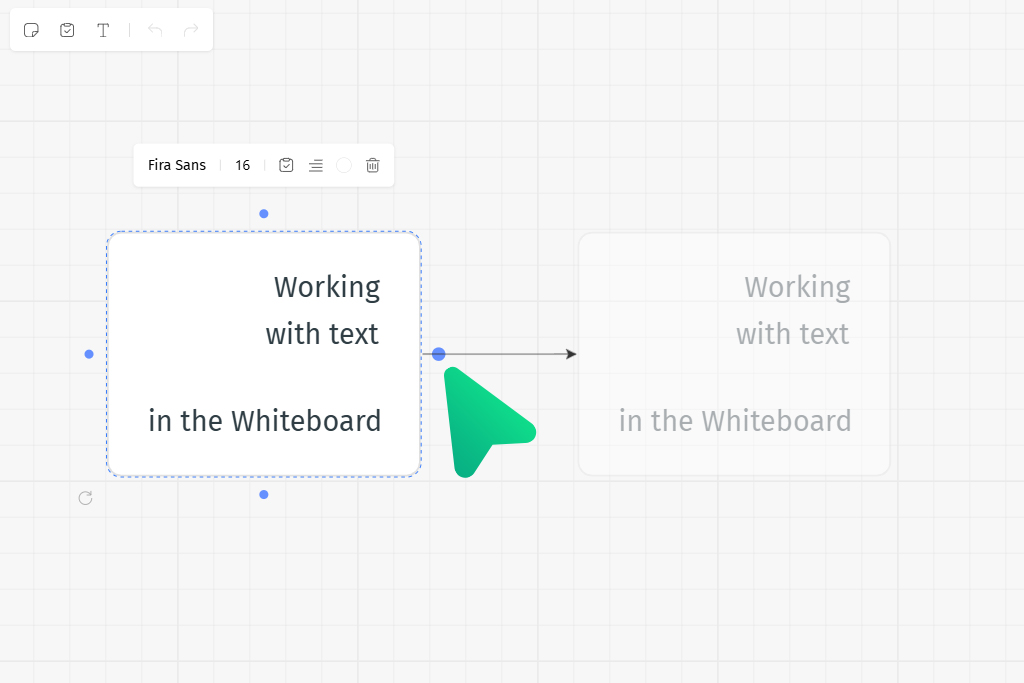Open the text color swatch
This screenshot has height=683, width=1024.
point(344,165)
